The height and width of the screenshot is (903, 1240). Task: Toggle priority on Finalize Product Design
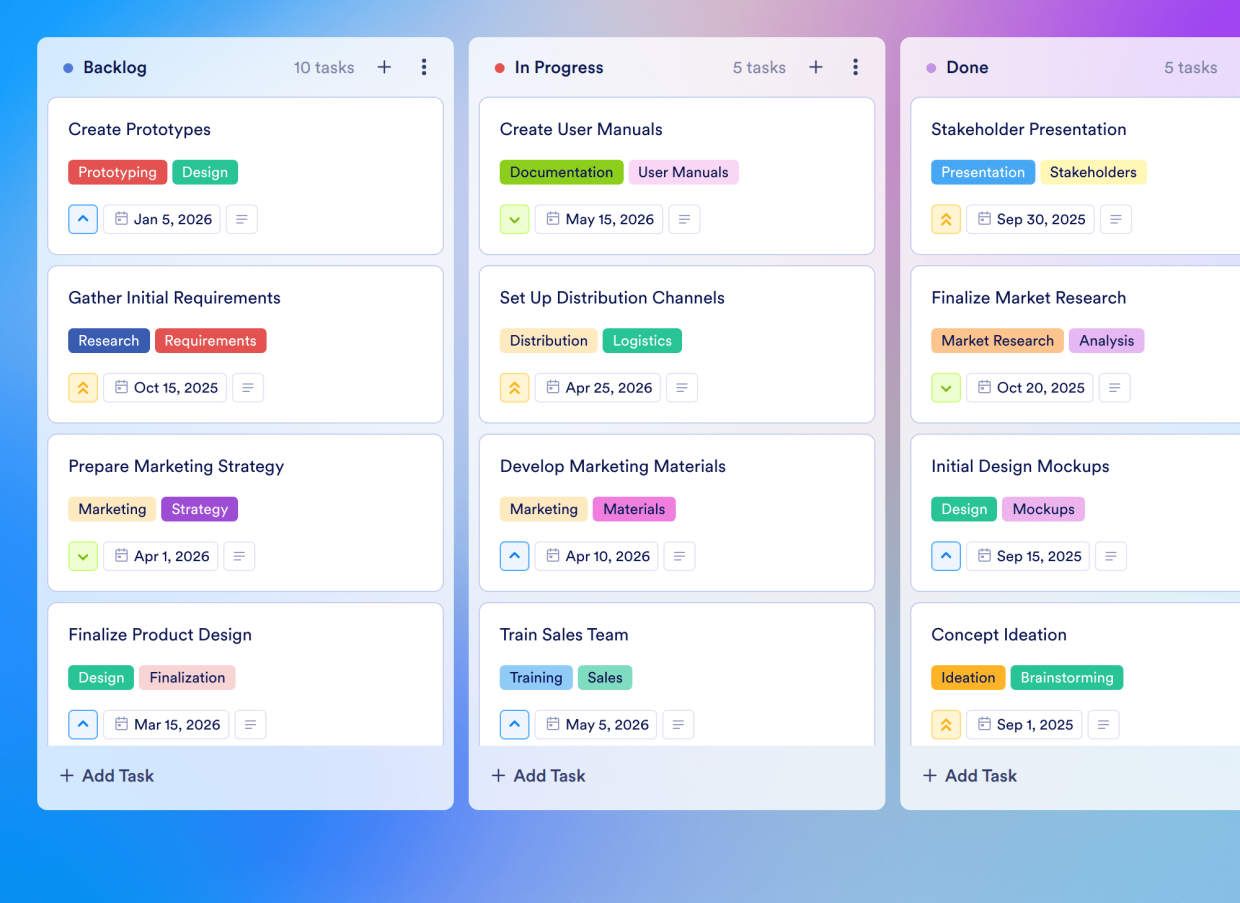(83, 724)
